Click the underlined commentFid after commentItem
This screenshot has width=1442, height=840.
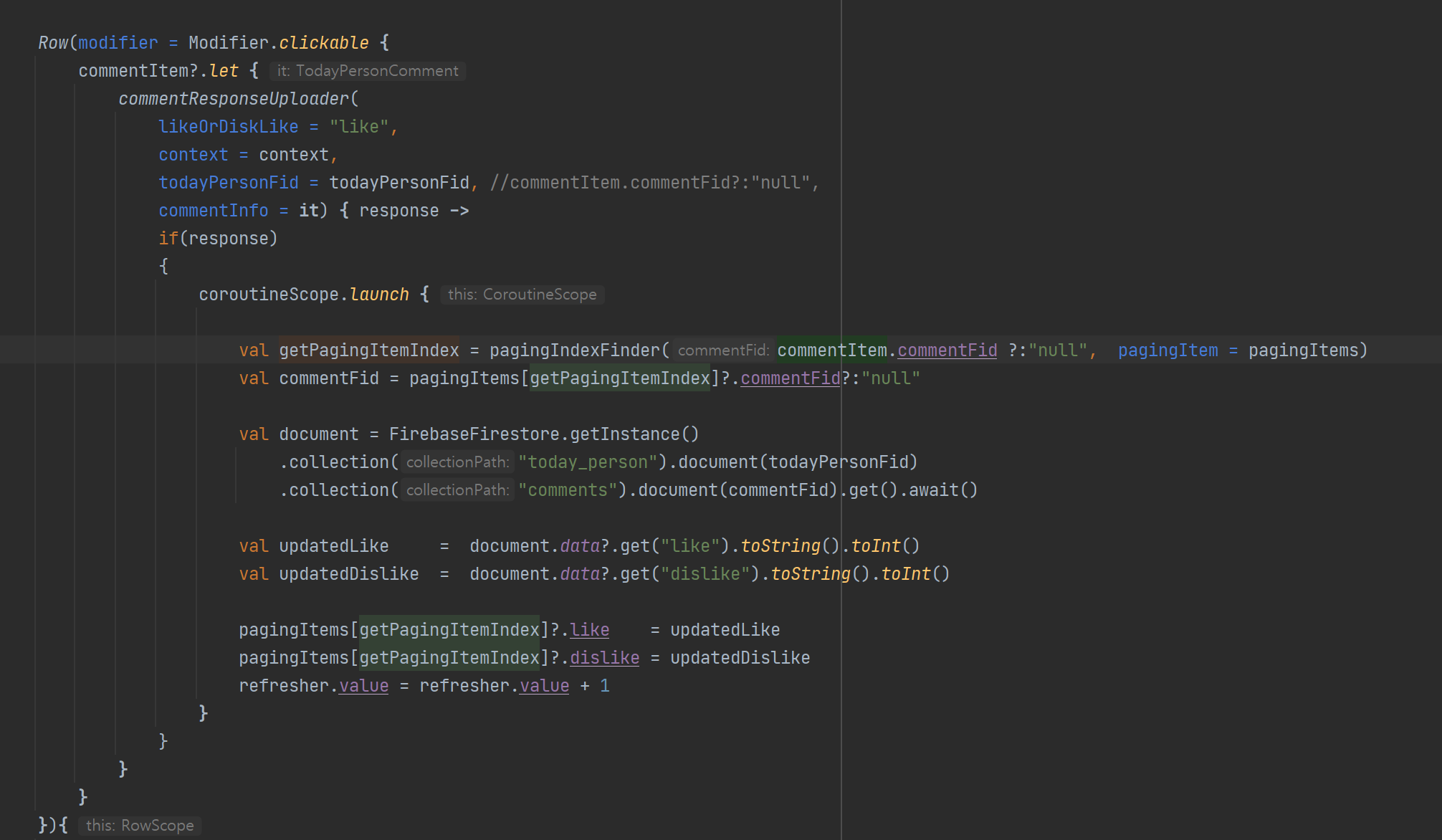point(947,350)
